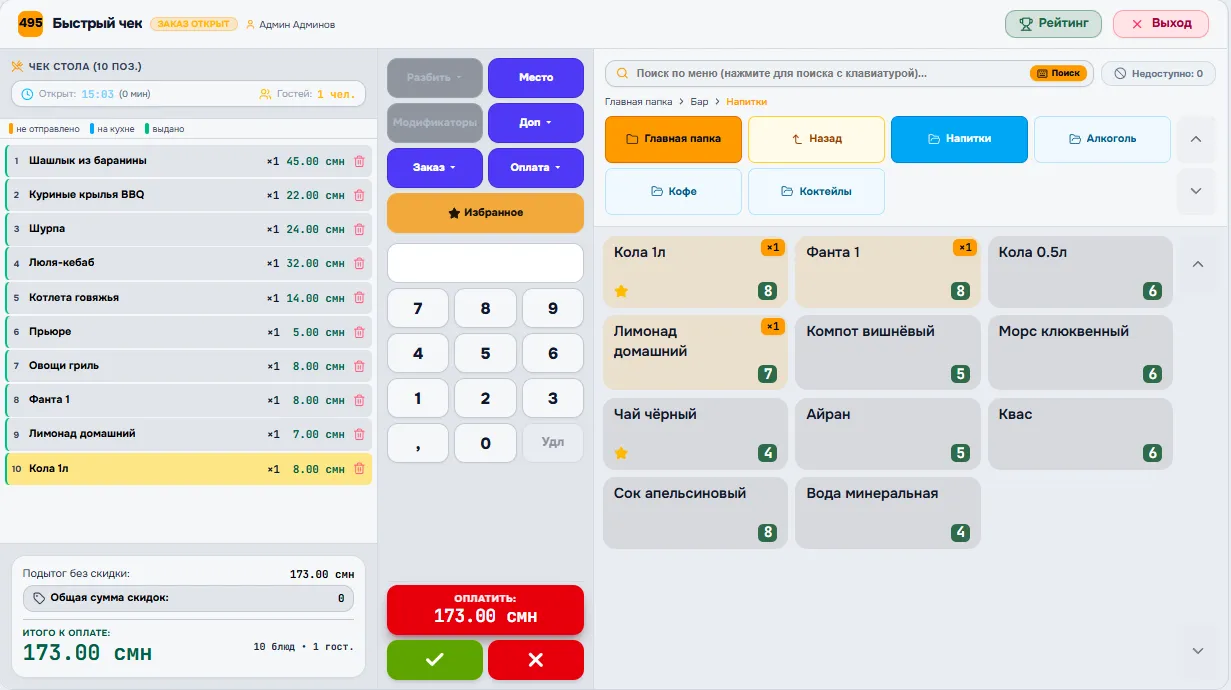Click the orange Поиск keyboard button
Viewport: 1231px width, 690px height.
(x=1058, y=73)
